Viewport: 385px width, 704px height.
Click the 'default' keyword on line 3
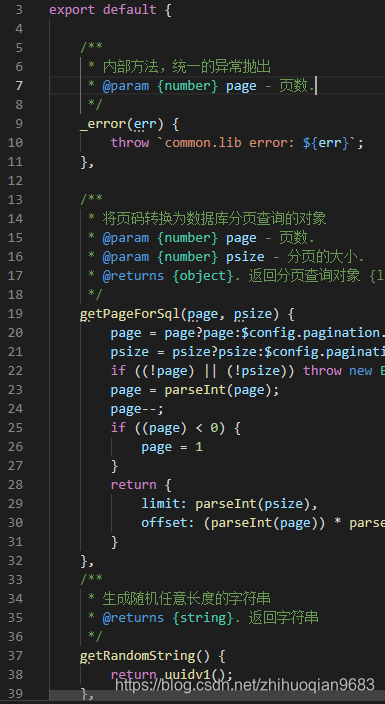coord(129,10)
